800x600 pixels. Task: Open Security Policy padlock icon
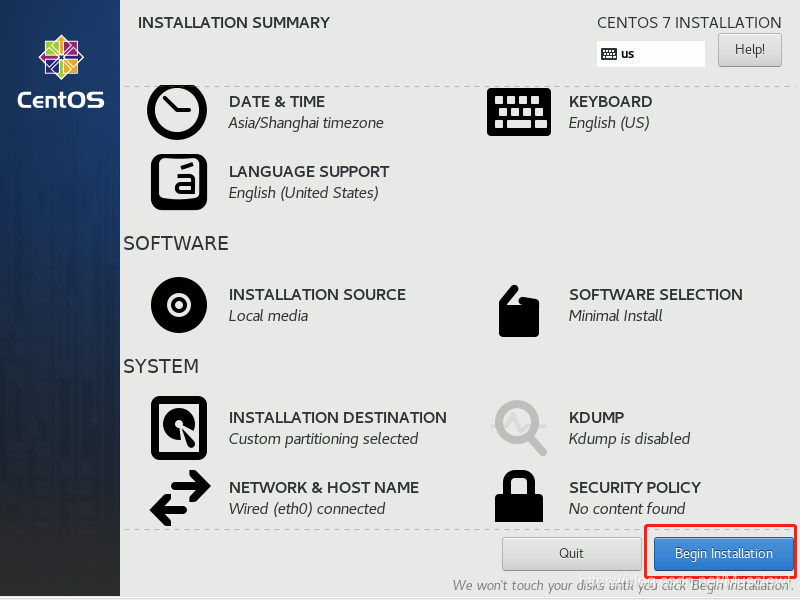519,496
